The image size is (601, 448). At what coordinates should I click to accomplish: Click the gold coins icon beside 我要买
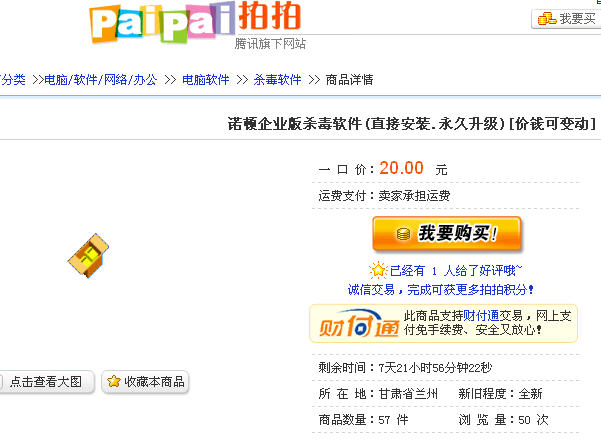(x=547, y=18)
